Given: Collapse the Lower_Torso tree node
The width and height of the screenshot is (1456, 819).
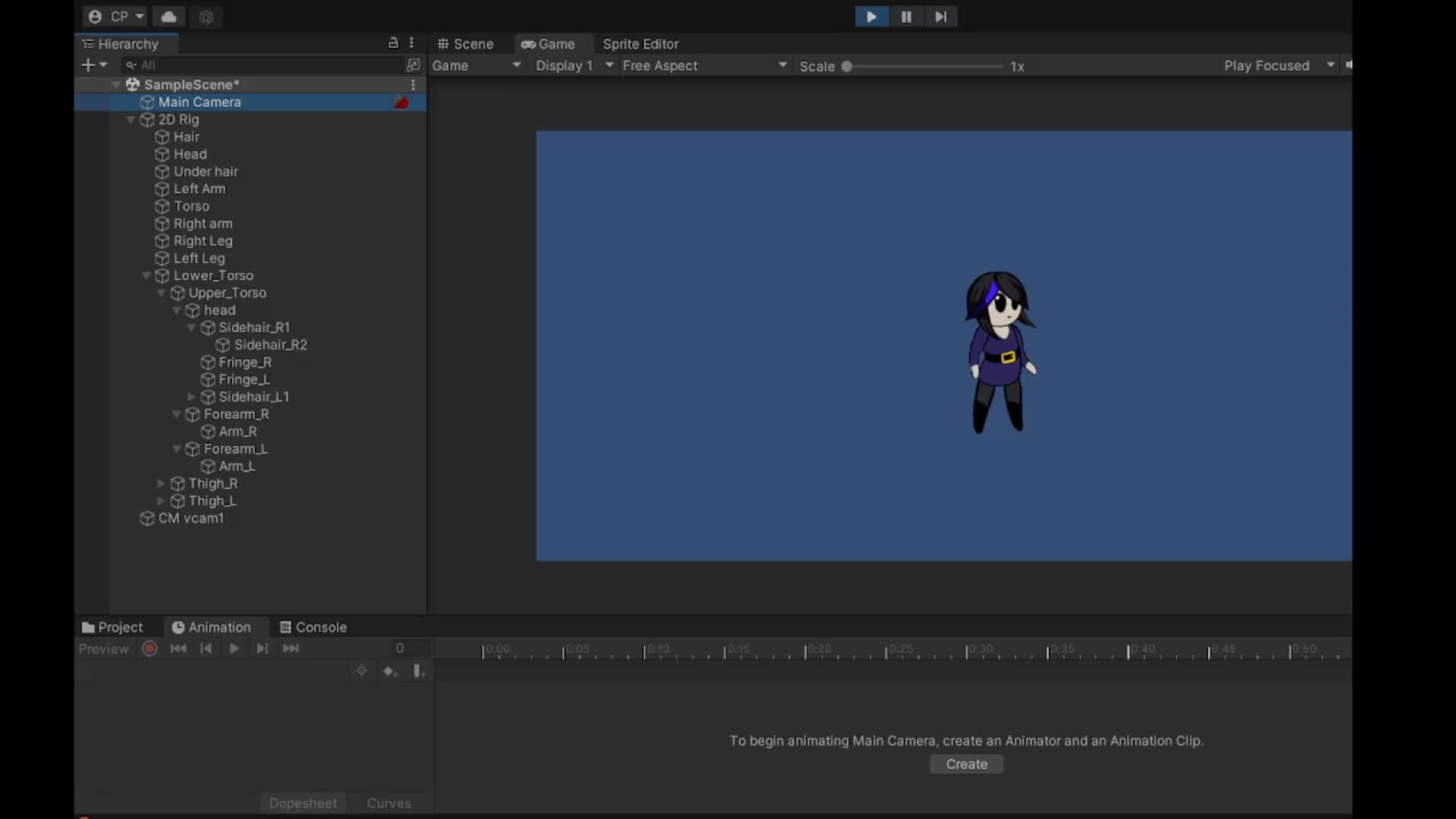Looking at the screenshot, I should click(x=146, y=276).
